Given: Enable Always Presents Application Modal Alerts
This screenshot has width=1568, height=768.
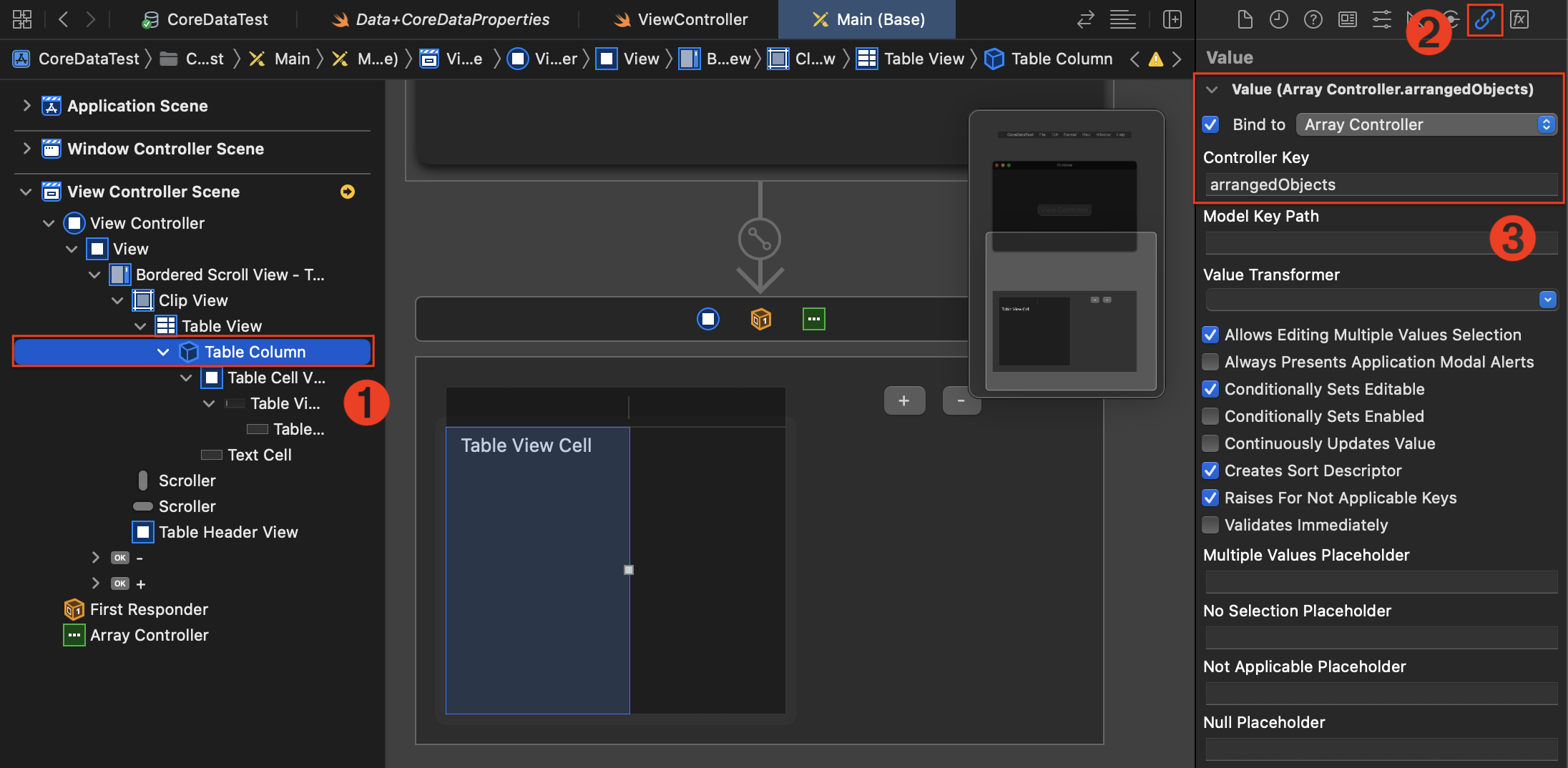Looking at the screenshot, I should tap(1211, 362).
